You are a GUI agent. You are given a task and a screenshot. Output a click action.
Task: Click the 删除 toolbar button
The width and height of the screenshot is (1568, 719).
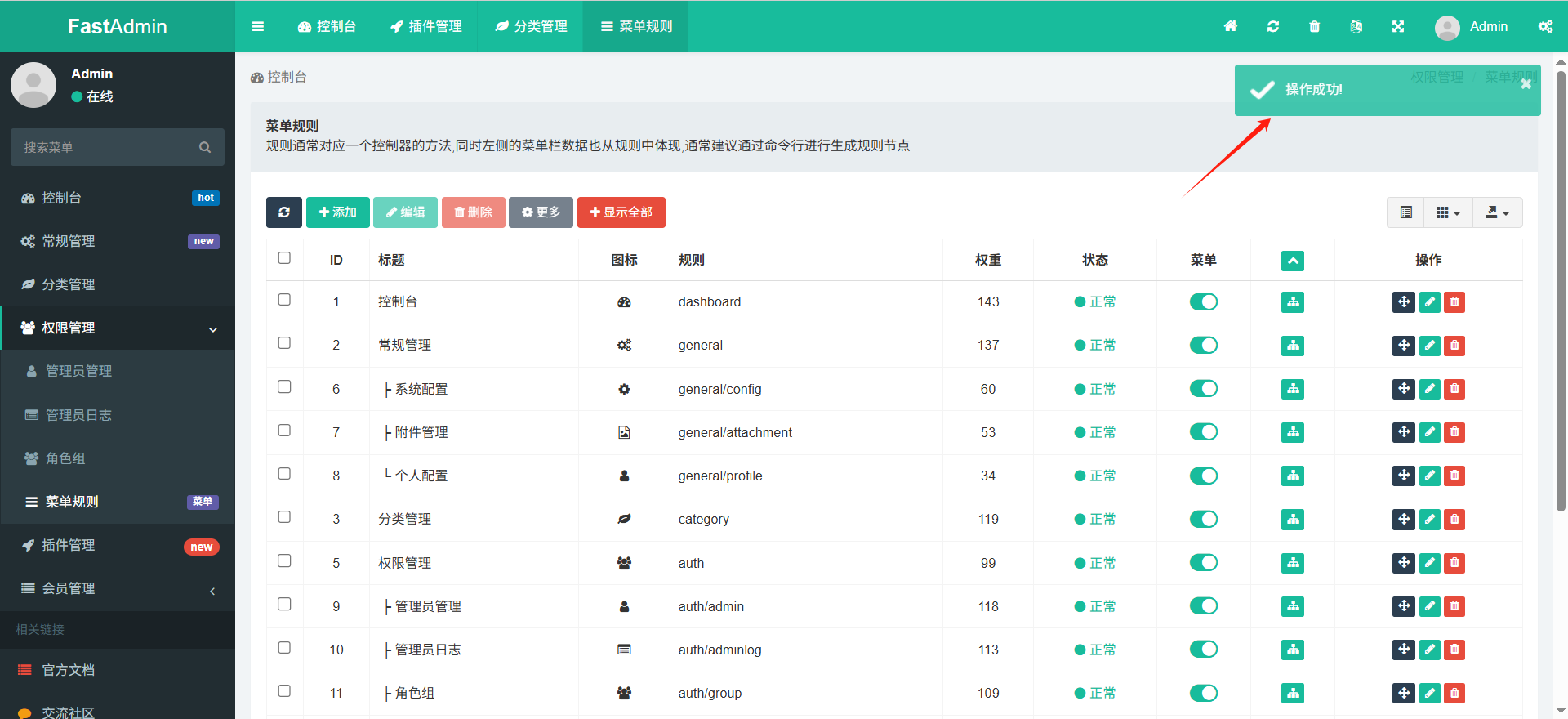[474, 212]
